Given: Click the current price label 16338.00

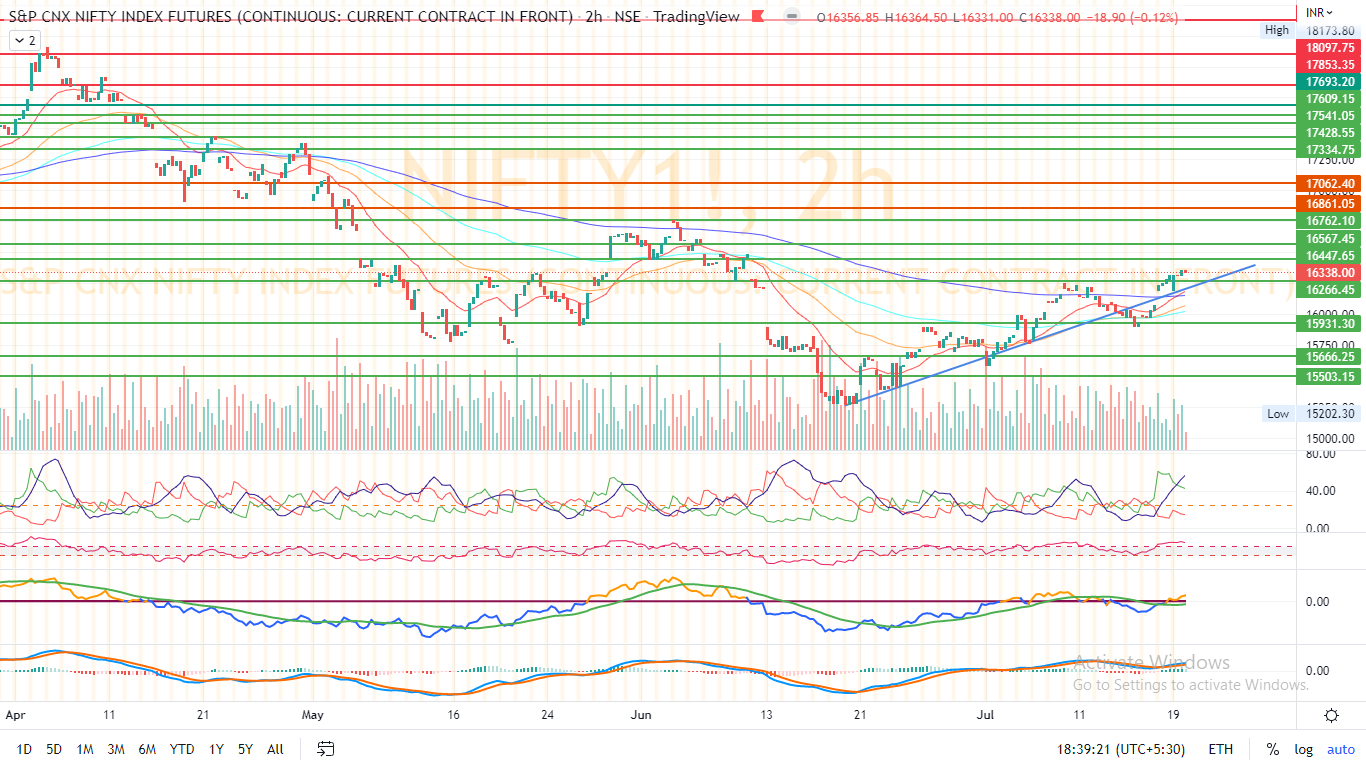Looking at the screenshot, I should (x=1331, y=272).
